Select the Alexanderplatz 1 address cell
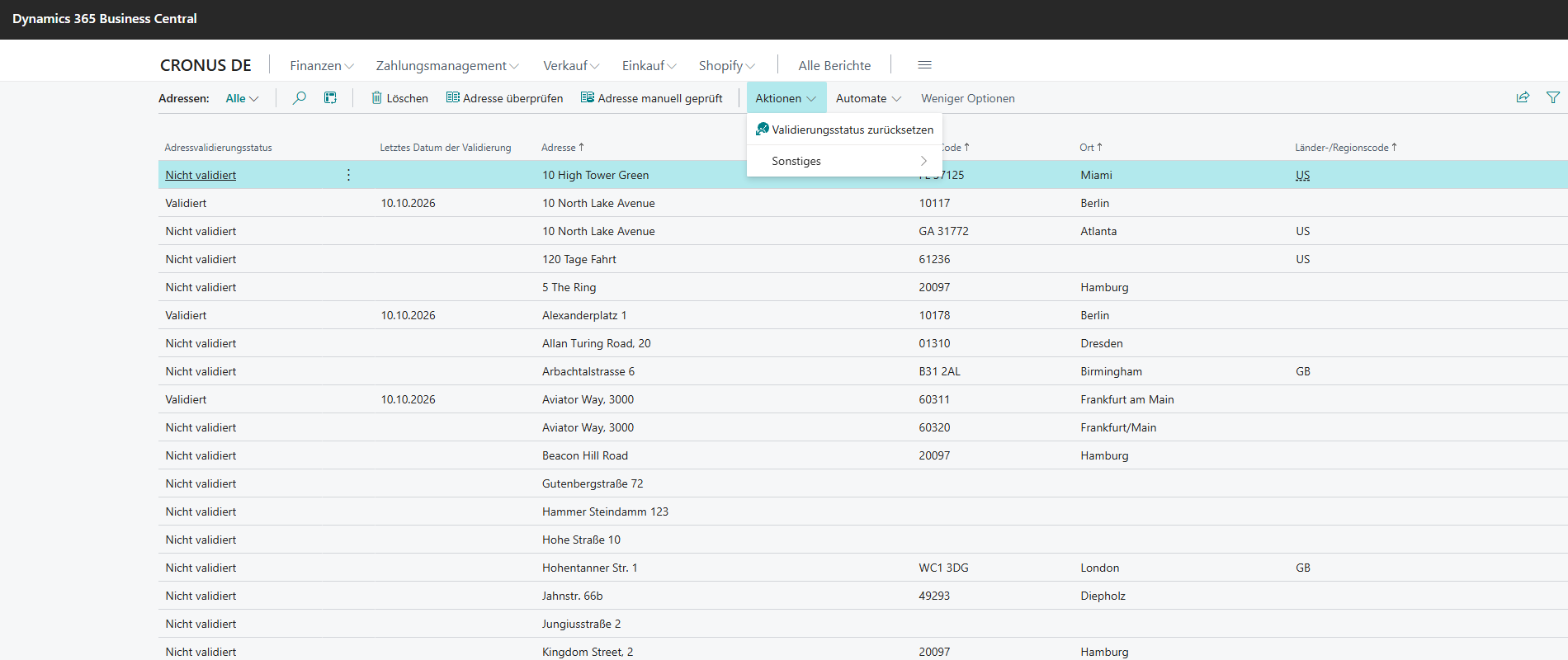 tap(584, 315)
